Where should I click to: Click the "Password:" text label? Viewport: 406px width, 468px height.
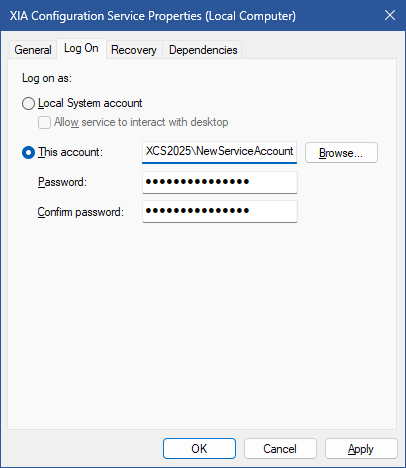62,182
